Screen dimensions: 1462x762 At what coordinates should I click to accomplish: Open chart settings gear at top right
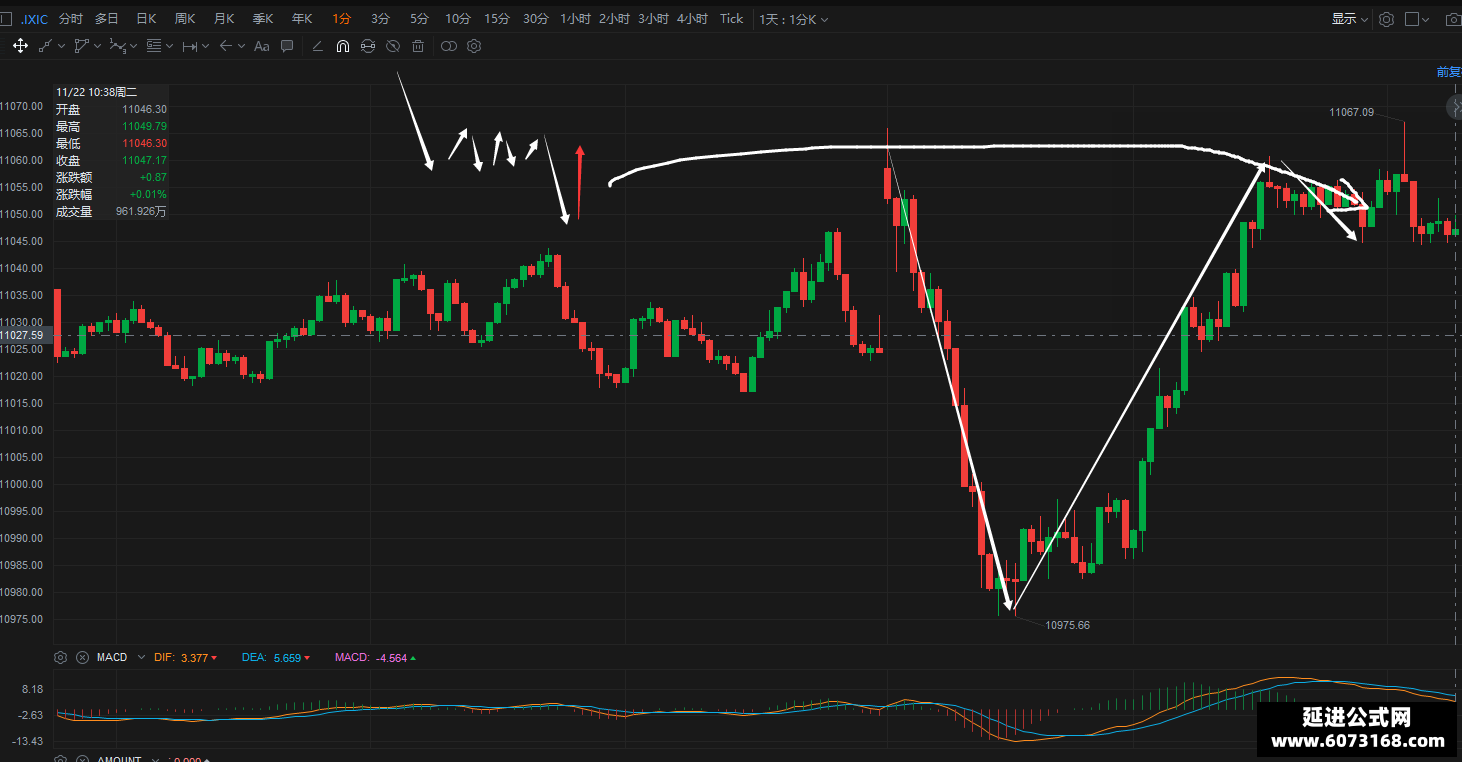(1386, 19)
